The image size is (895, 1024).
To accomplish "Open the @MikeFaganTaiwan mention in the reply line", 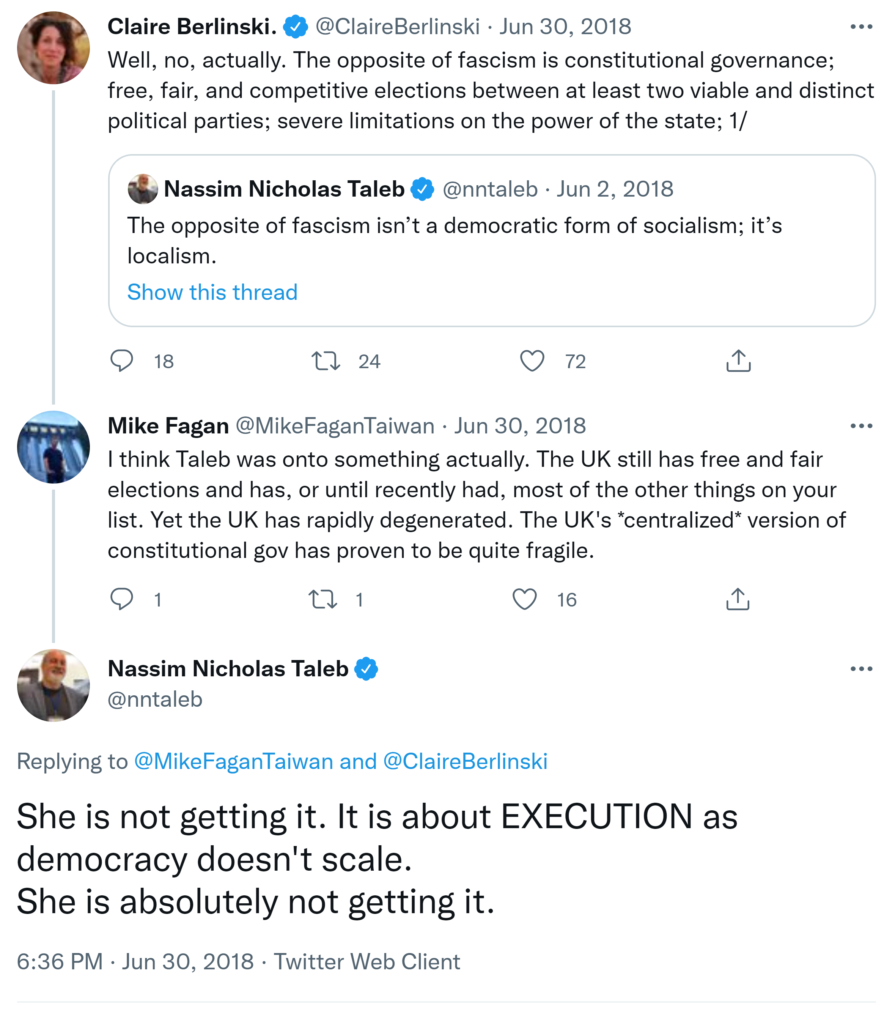I will click(232, 762).
